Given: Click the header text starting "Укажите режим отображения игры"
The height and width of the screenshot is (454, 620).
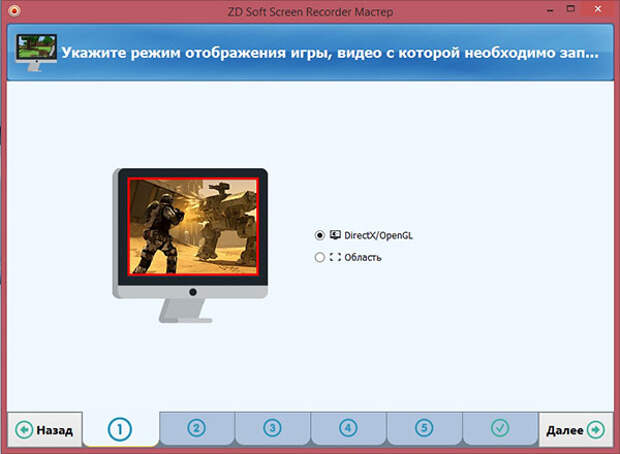Looking at the screenshot, I should point(330,53).
